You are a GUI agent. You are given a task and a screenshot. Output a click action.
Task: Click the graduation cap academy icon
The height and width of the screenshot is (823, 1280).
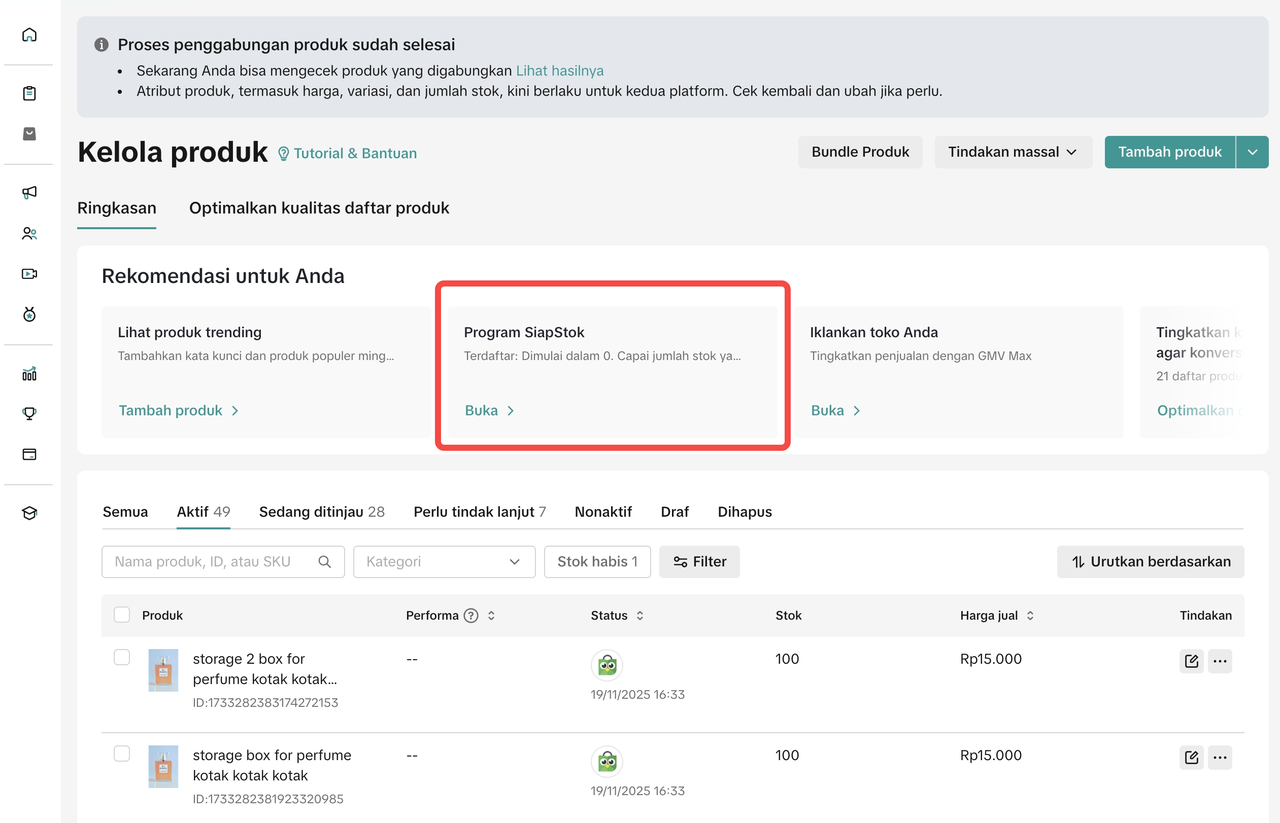coord(29,513)
